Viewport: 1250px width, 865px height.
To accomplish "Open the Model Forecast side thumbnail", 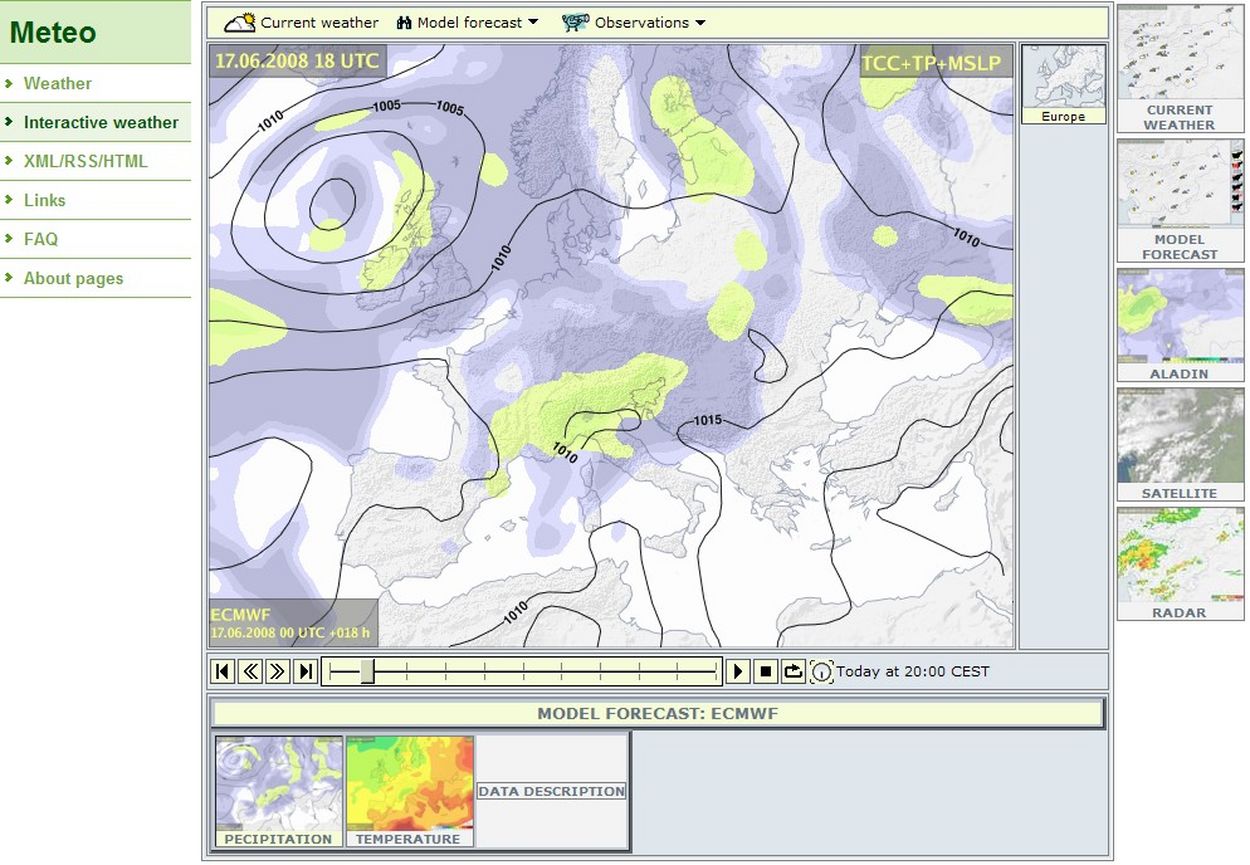I will click(x=1180, y=201).
